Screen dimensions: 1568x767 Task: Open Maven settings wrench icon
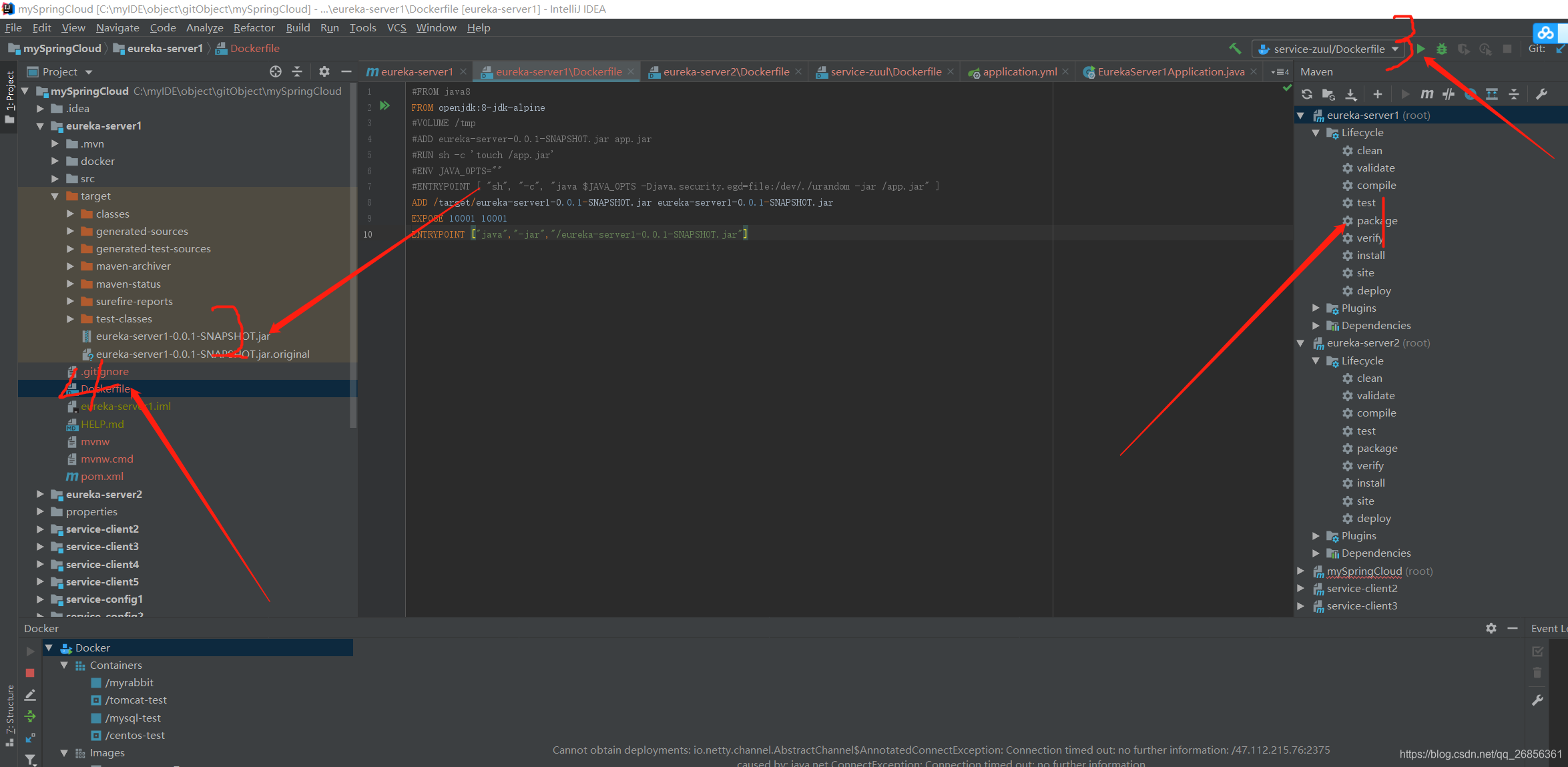click(1541, 94)
